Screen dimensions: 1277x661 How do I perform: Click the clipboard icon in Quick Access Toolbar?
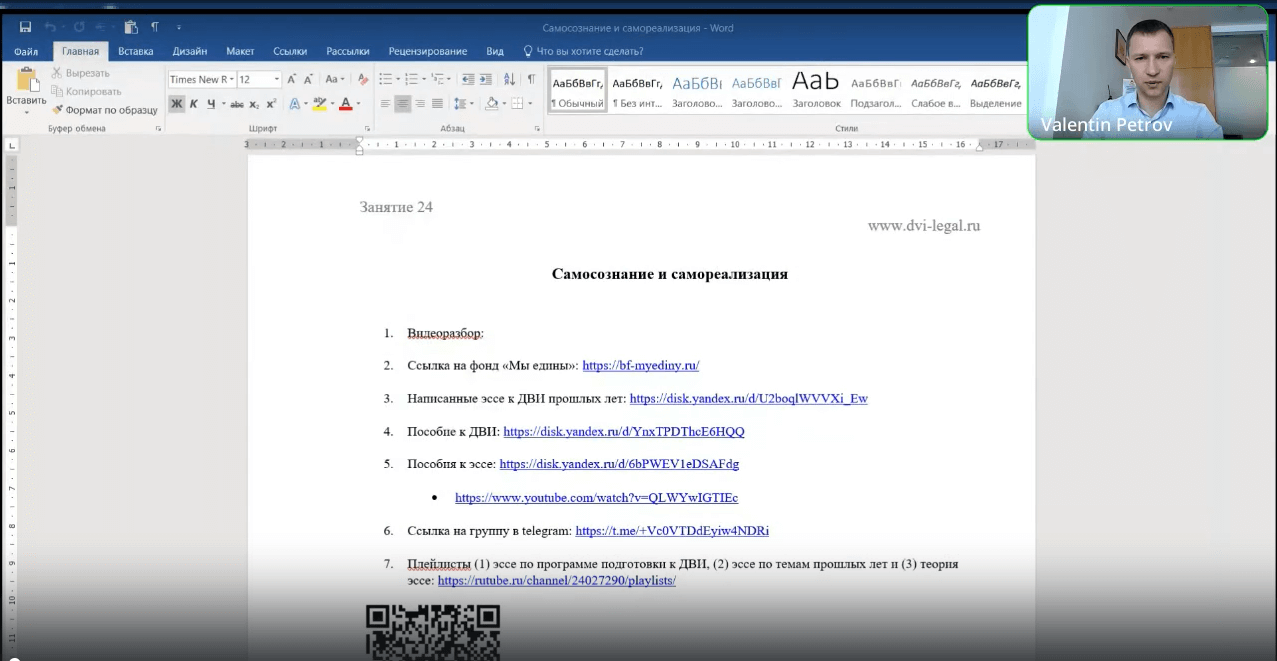click(130, 27)
